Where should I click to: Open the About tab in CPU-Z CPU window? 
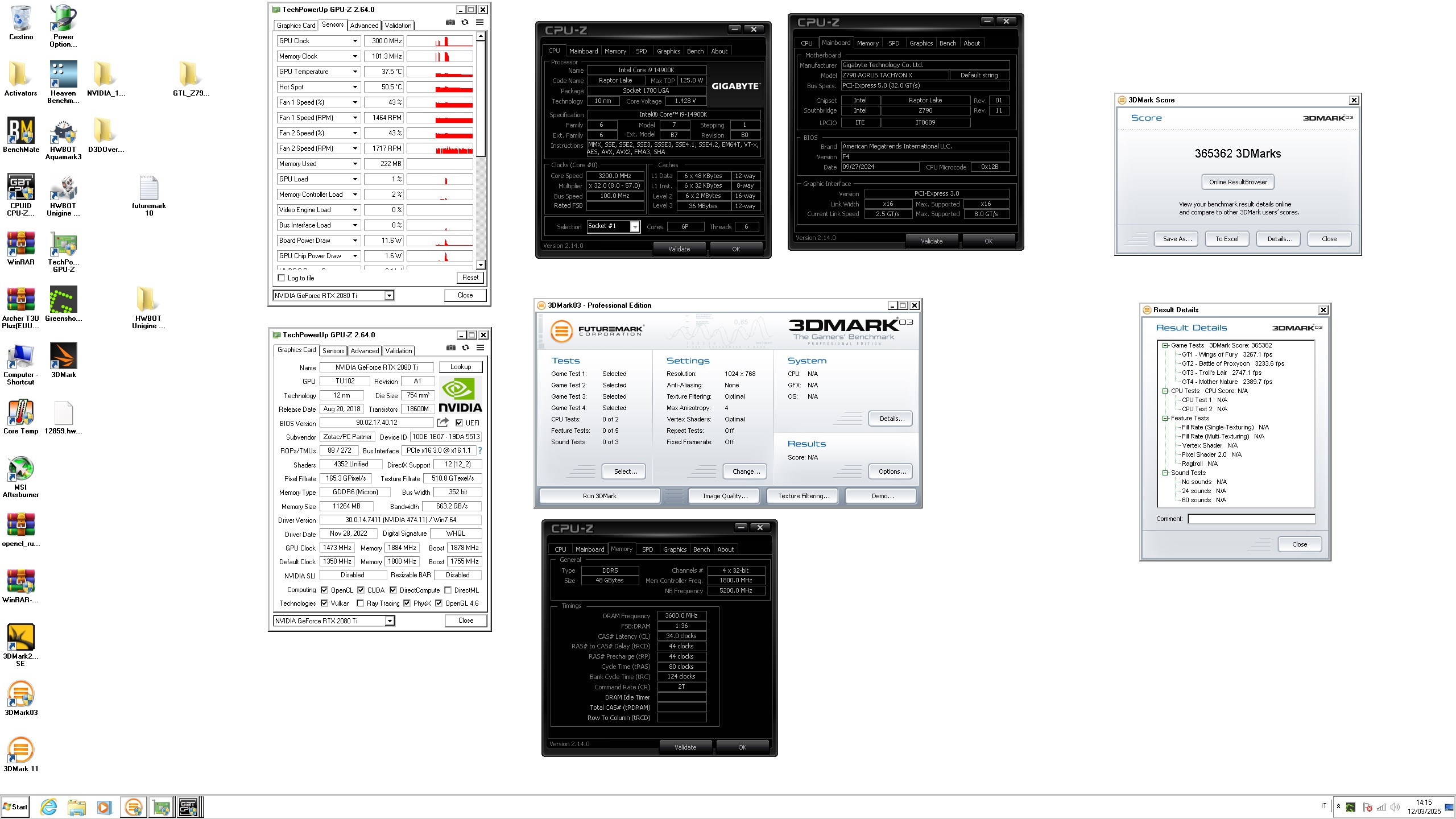tap(719, 51)
